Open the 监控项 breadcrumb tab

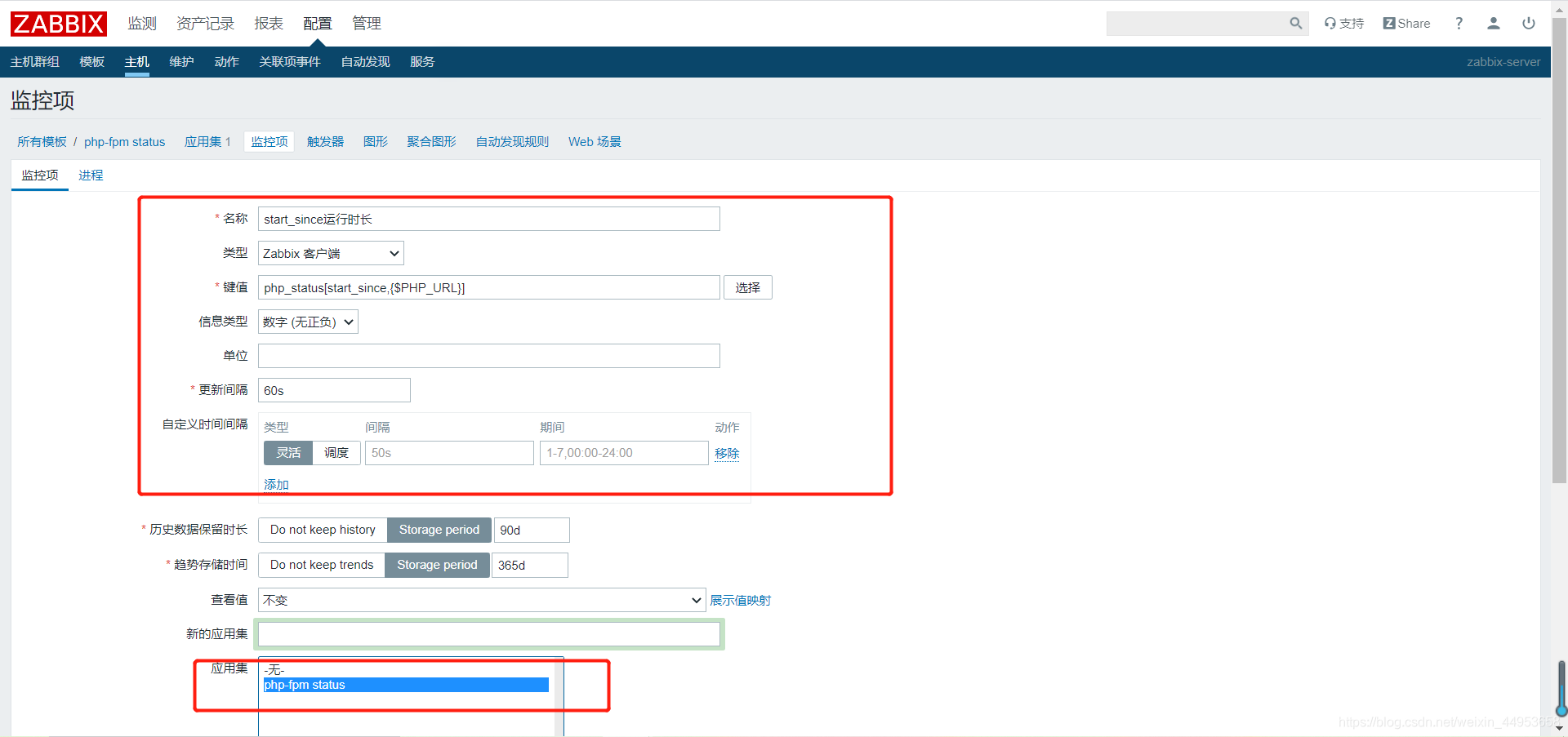coord(269,142)
